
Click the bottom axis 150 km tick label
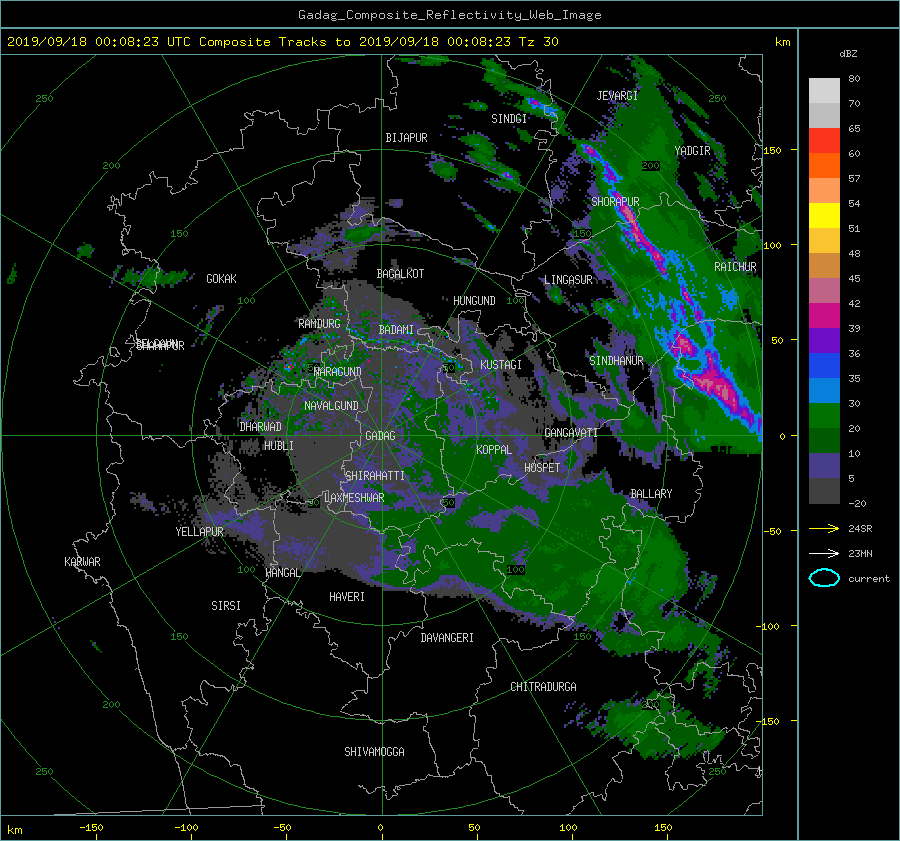(x=663, y=828)
